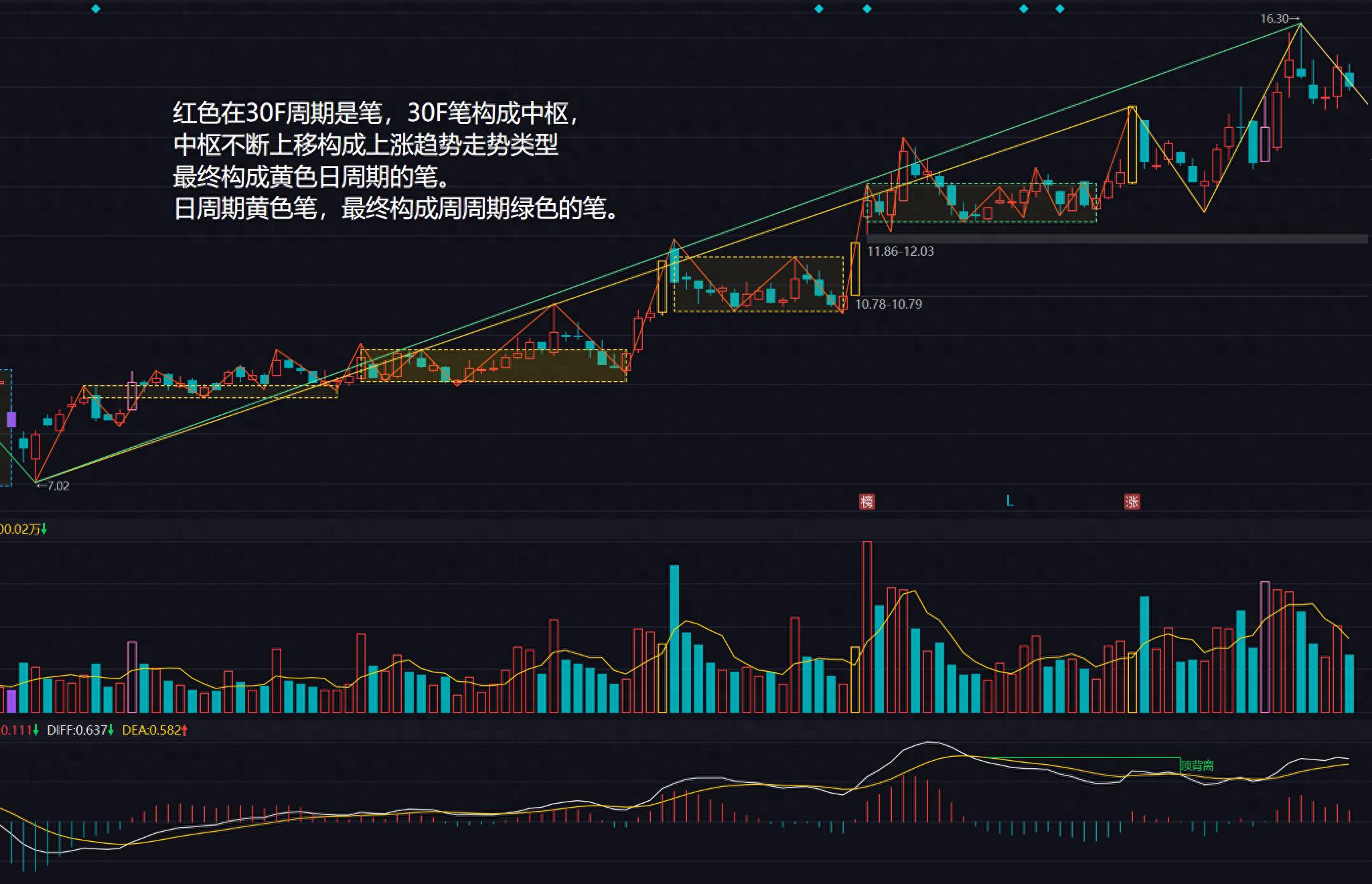The height and width of the screenshot is (884, 1372).
Task: Click the 11.86-12.03 pivot range label
Action: [x=900, y=252]
